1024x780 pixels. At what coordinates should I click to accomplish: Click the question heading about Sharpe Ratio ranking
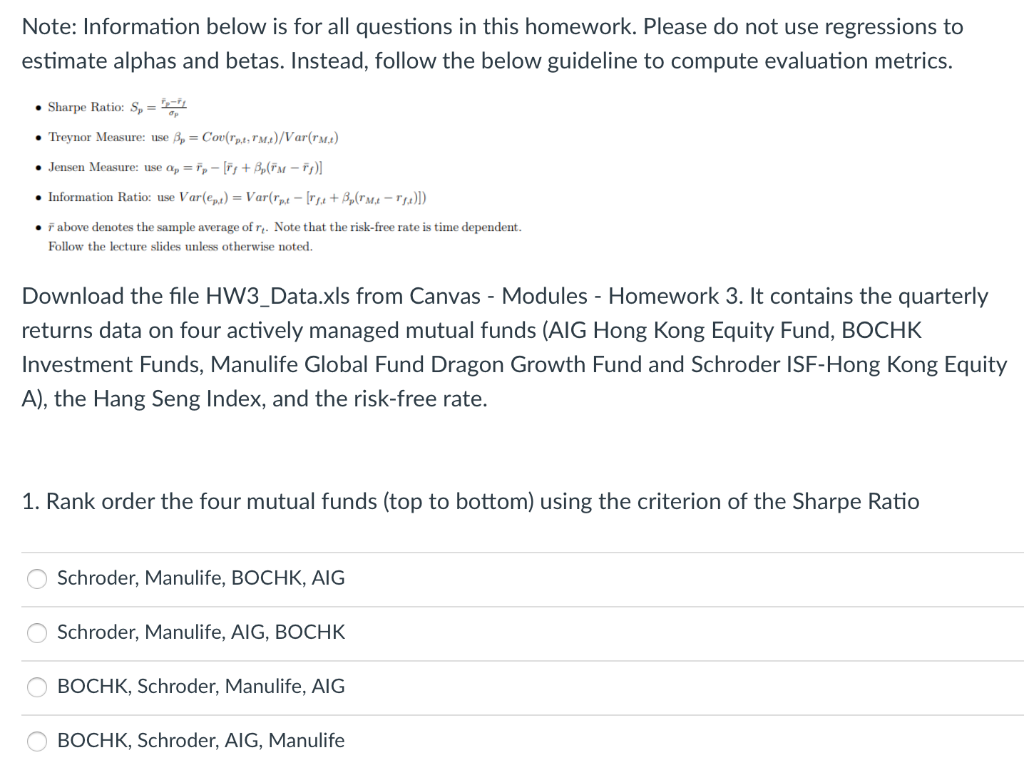[470, 501]
